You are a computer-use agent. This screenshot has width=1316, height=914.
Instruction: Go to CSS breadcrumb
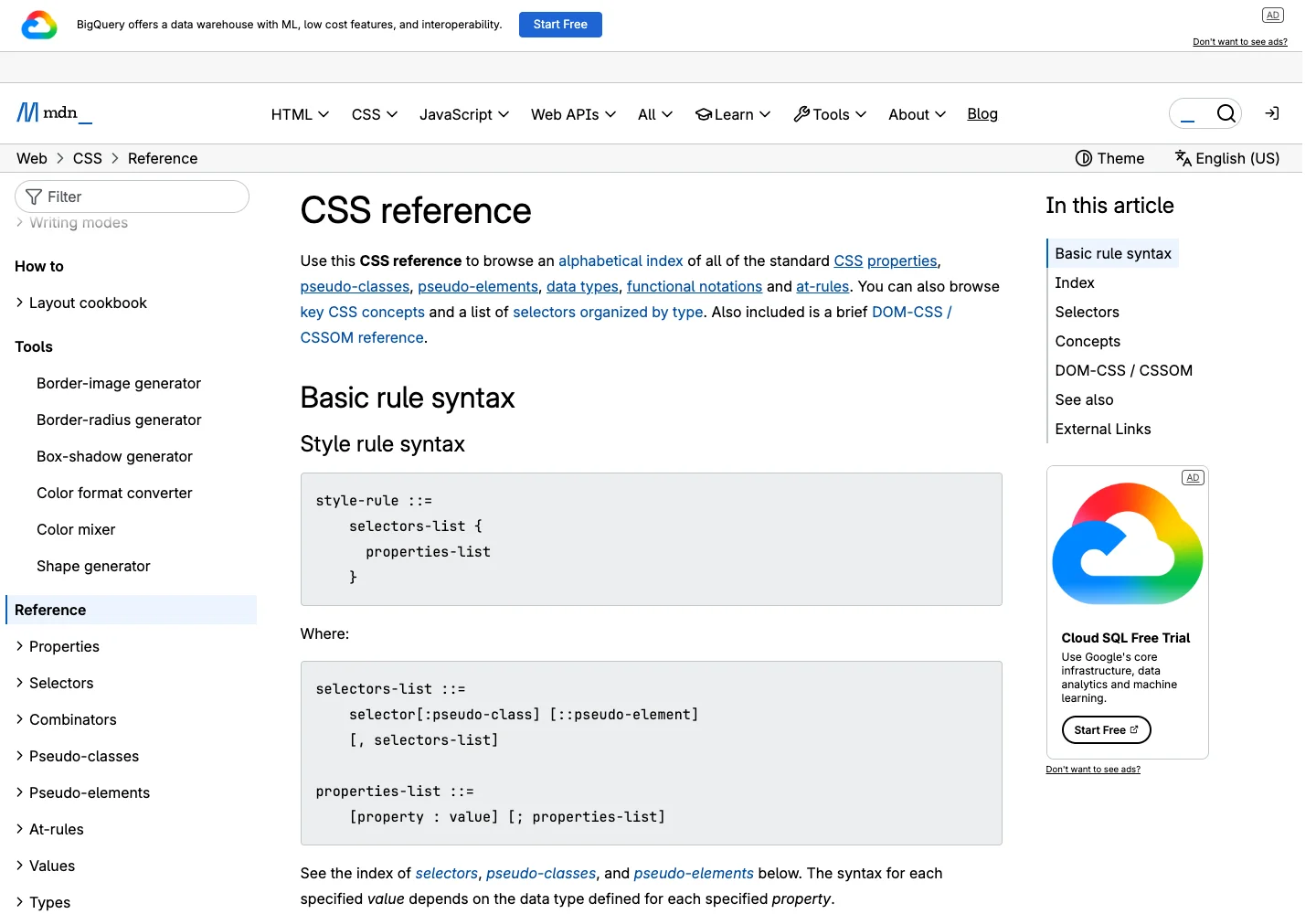coord(88,158)
